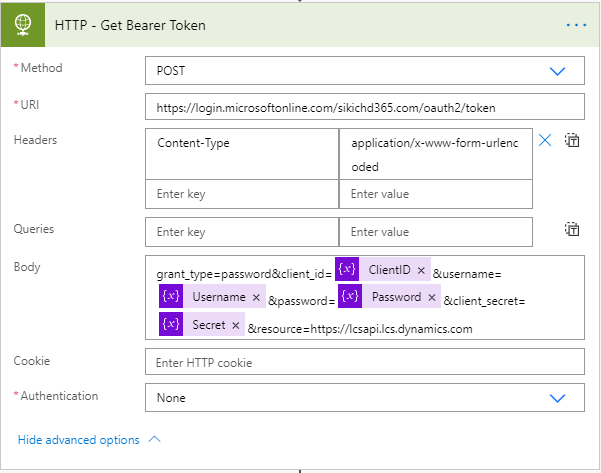The width and height of the screenshot is (601, 473).
Task: Open the action's three-dot menu
Action: pos(576,24)
